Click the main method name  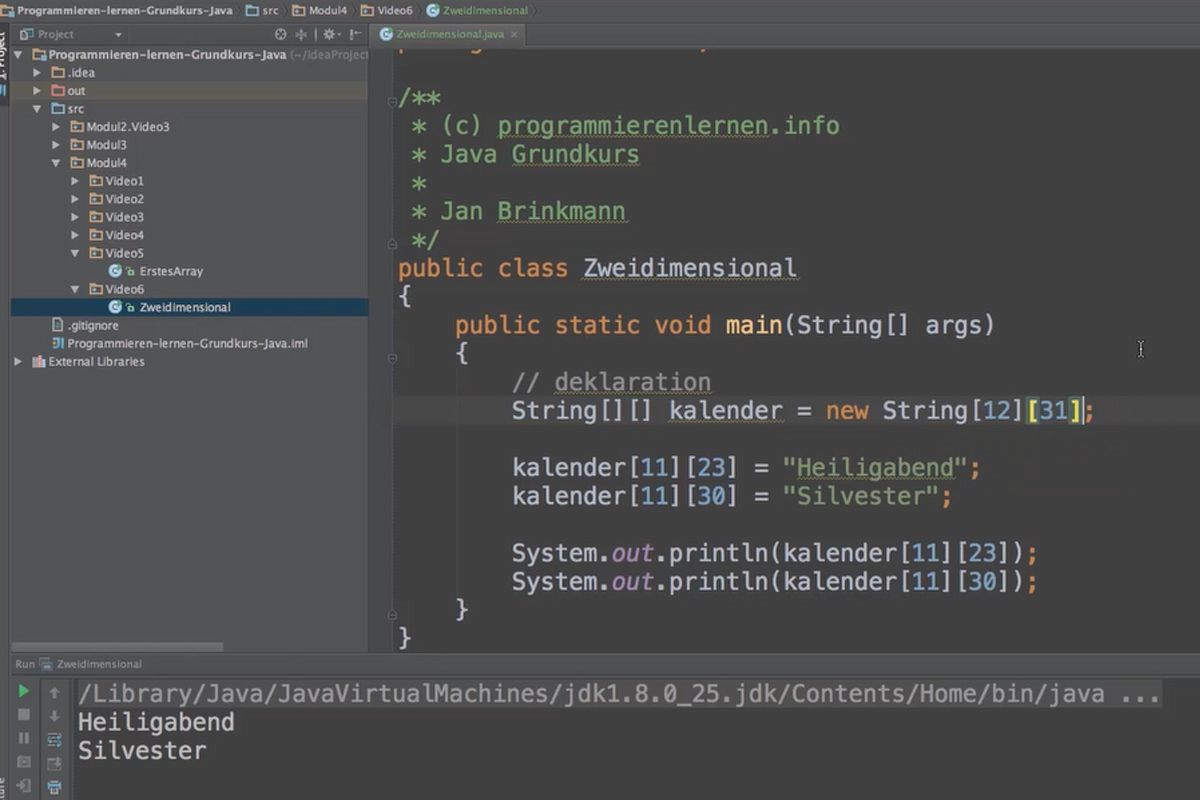[x=754, y=325]
